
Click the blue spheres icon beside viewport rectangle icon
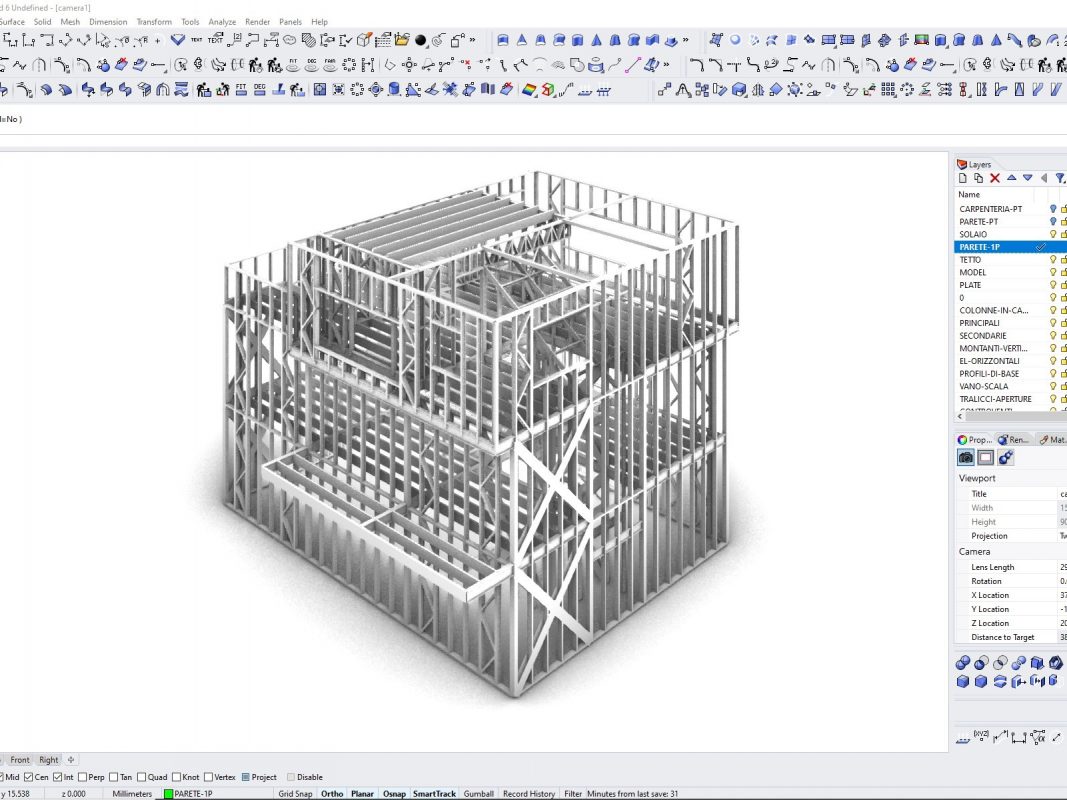tap(1006, 458)
